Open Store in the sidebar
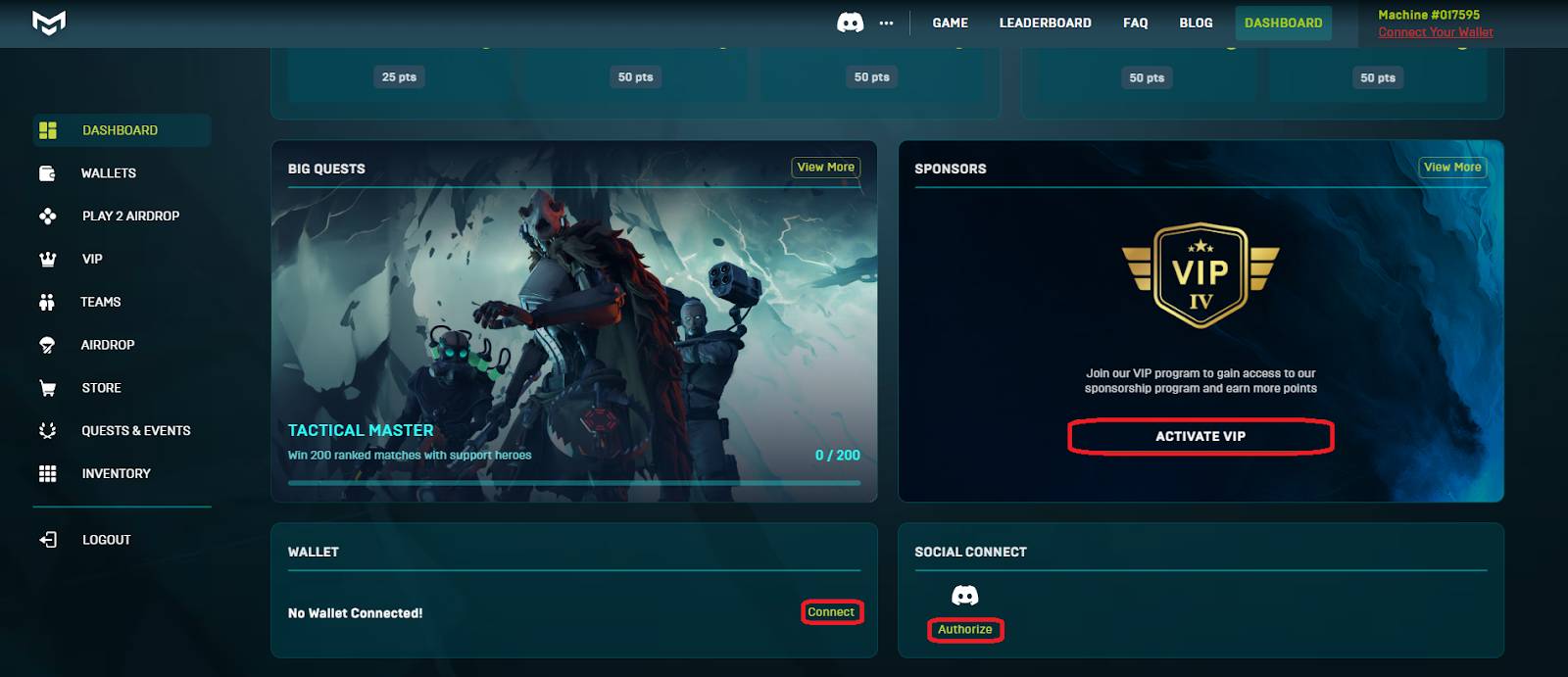This screenshot has height=677, width=1568. pos(102,388)
